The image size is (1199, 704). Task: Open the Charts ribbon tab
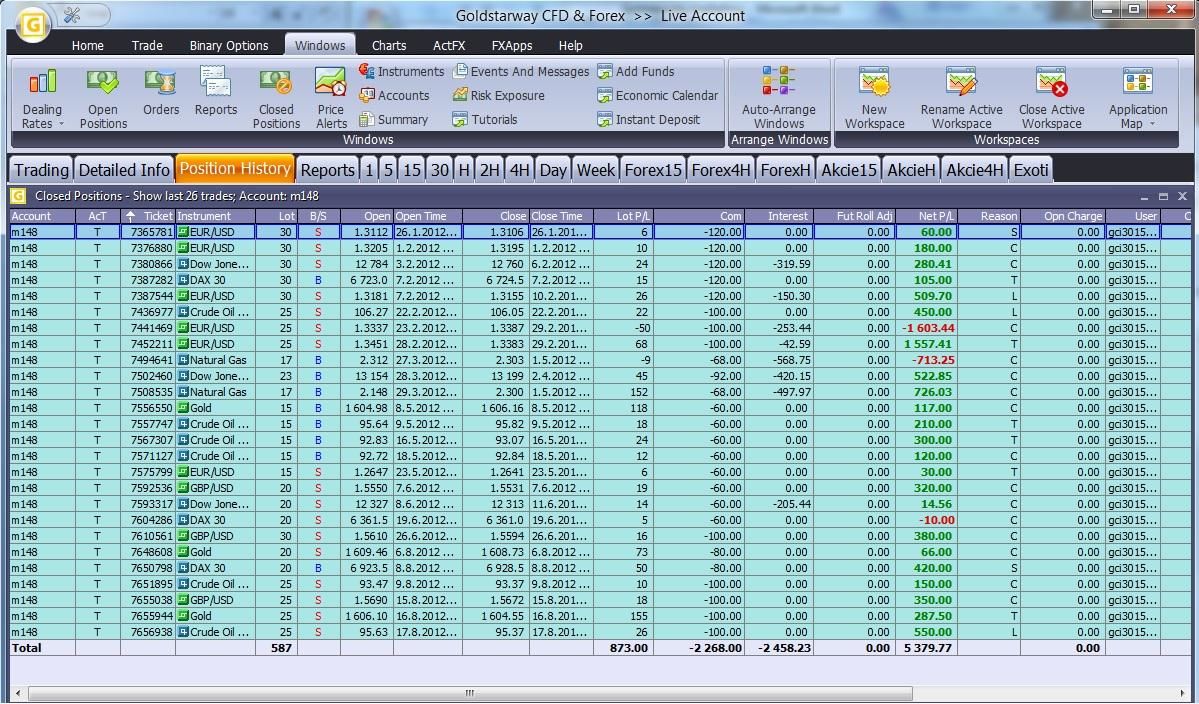point(388,45)
